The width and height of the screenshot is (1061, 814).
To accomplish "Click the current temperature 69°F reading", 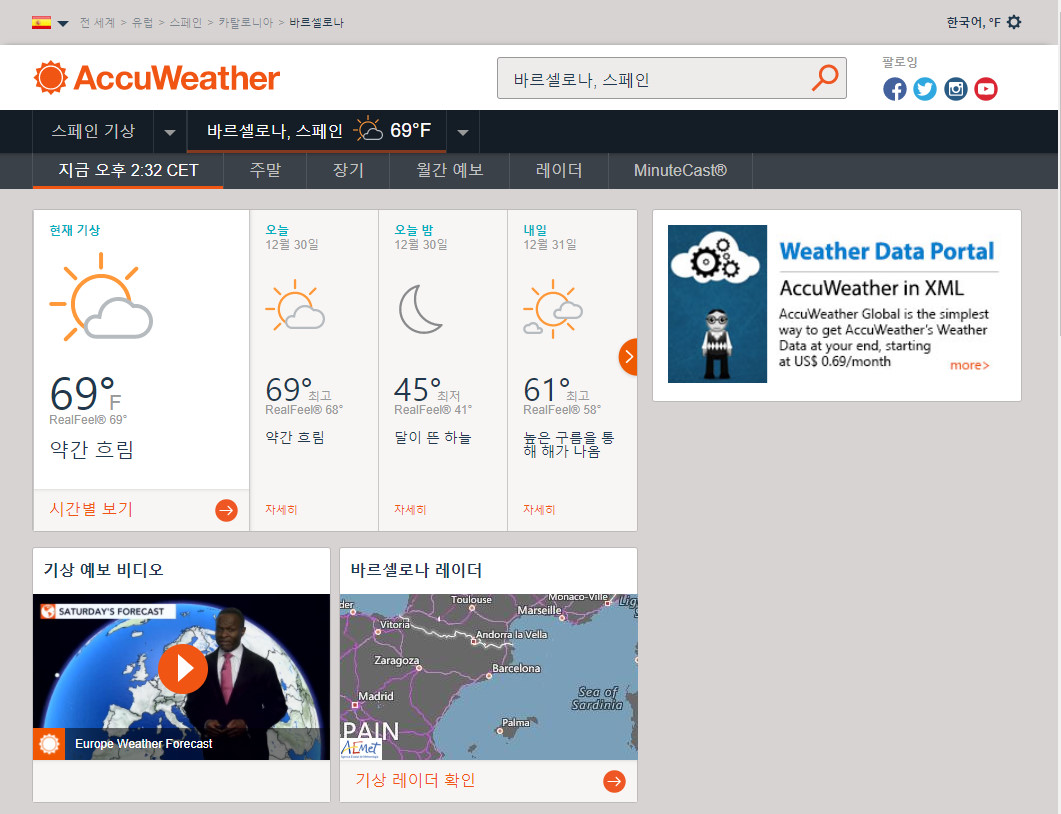I will point(86,393).
